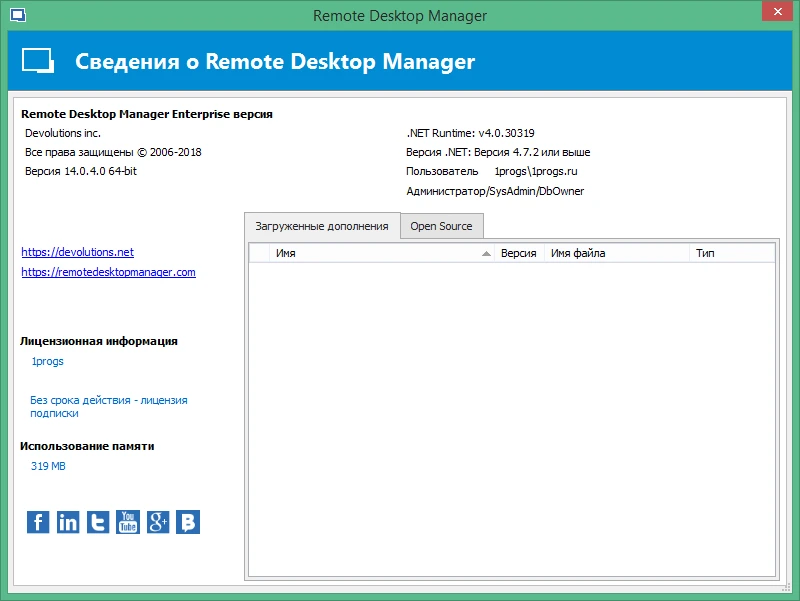Click the monitor logo in the blue header

(x=38, y=61)
